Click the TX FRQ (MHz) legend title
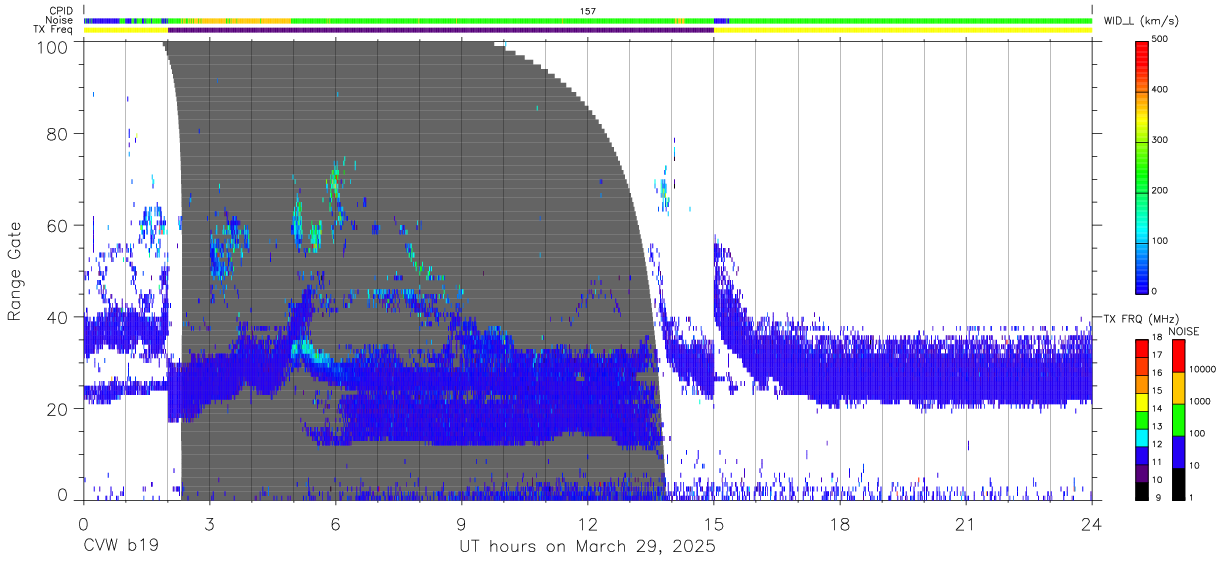Viewport: 1228px width, 567px height. [x=1141, y=318]
